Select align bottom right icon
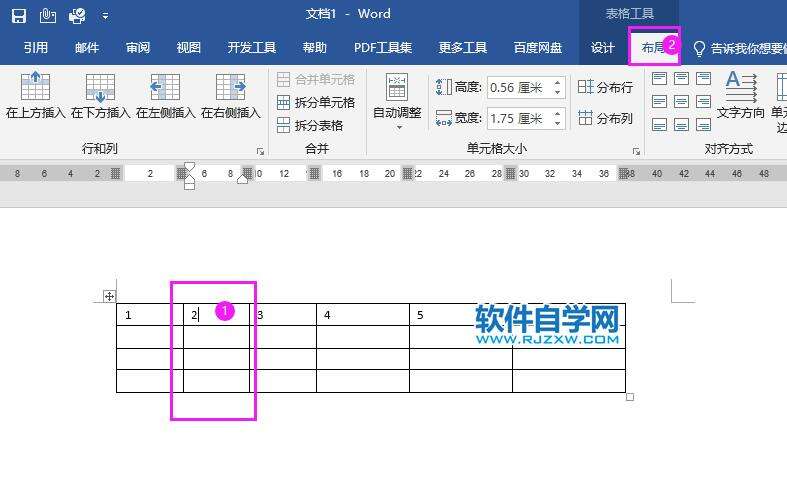The width and height of the screenshot is (787, 486). 703,125
